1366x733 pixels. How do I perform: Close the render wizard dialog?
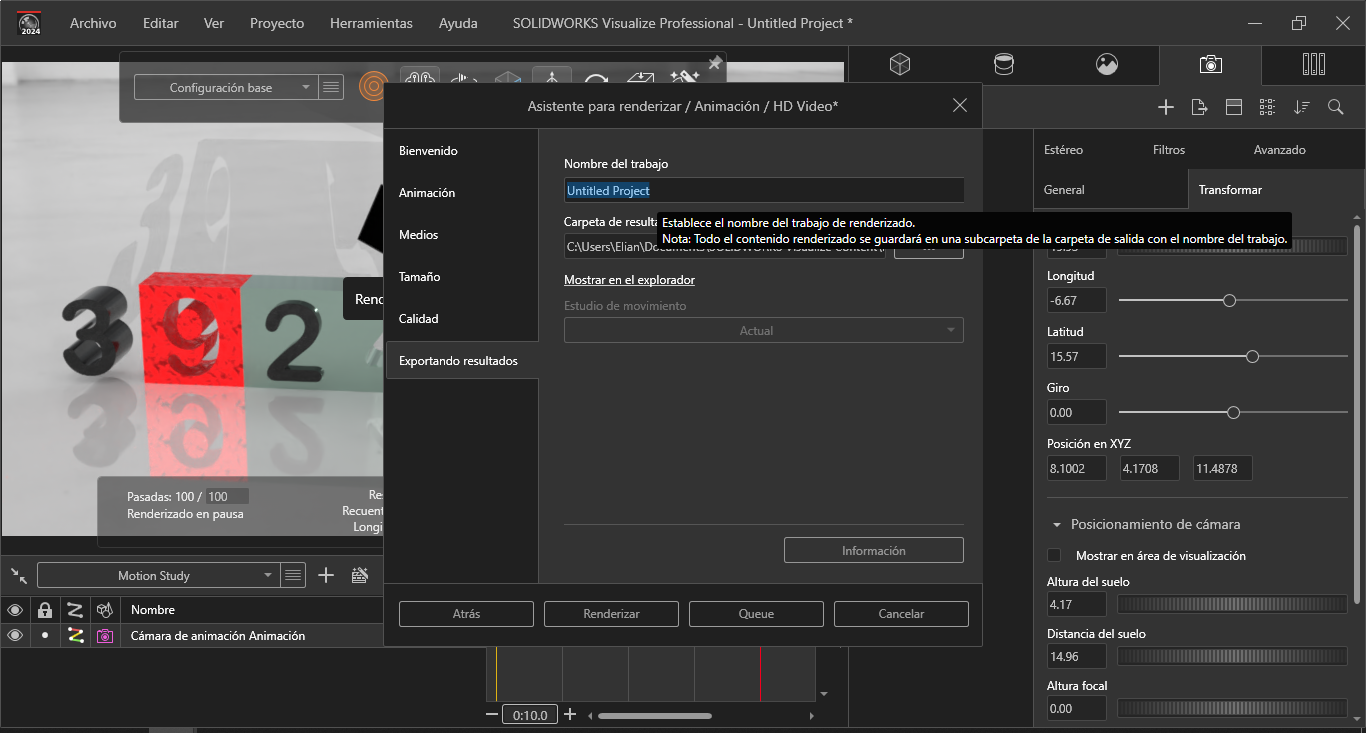coord(960,105)
